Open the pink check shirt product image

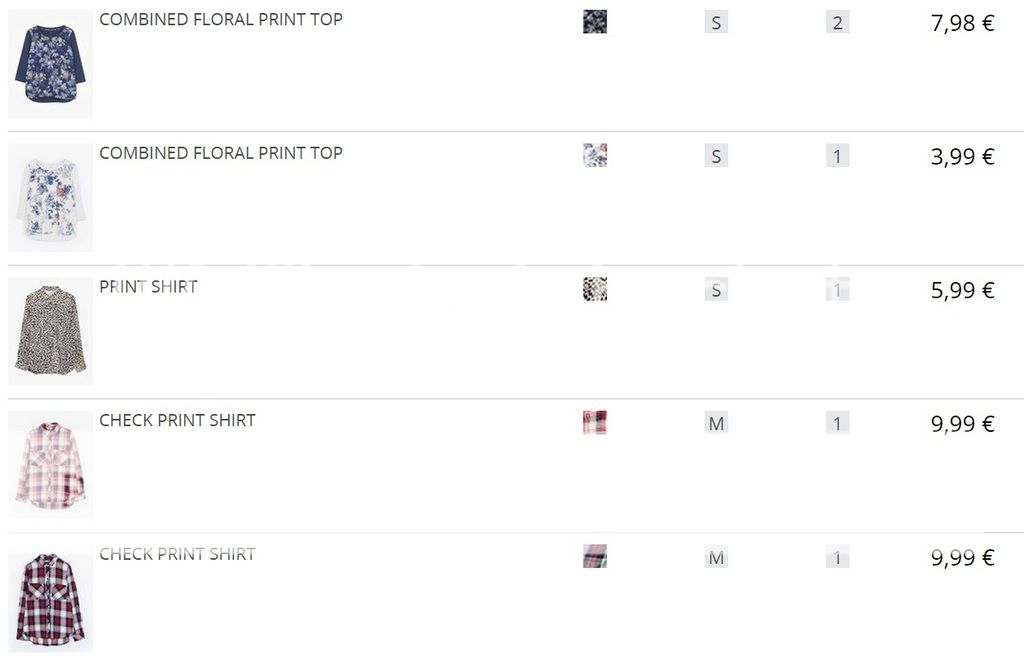pyautogui.click(x=50, y=465)
